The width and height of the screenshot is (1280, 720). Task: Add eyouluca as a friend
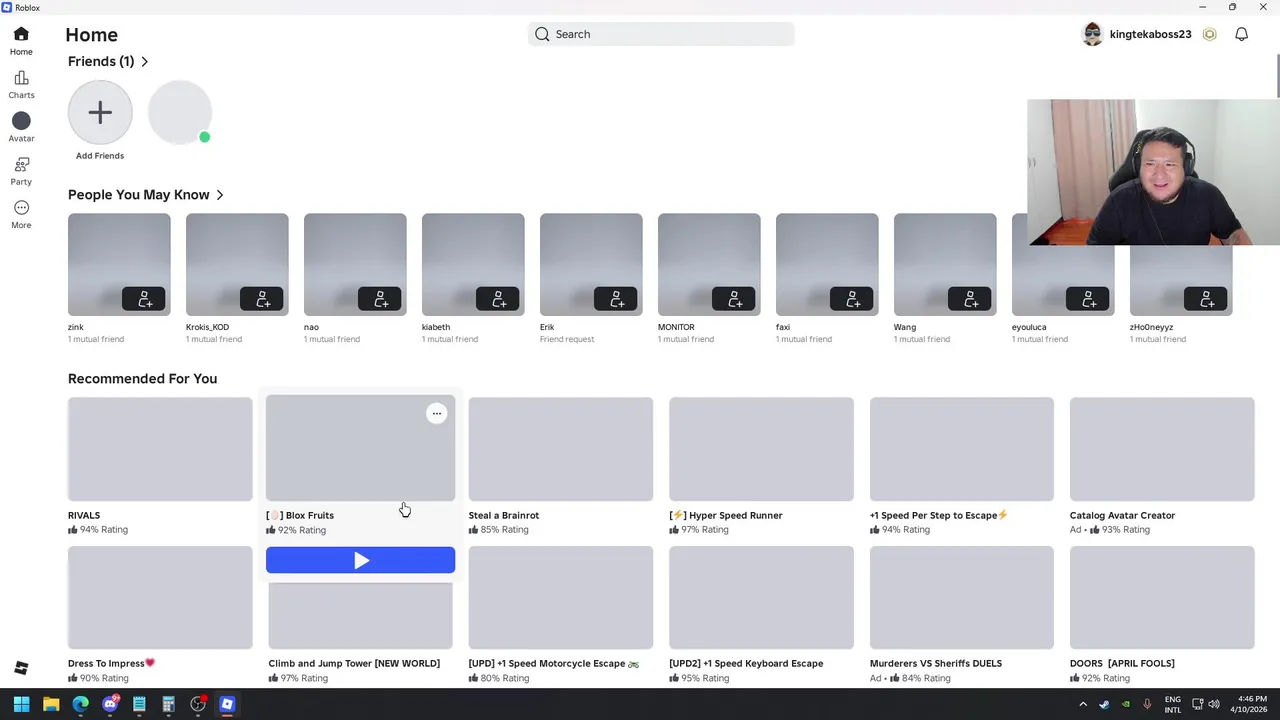click(x=1088, y=299)
